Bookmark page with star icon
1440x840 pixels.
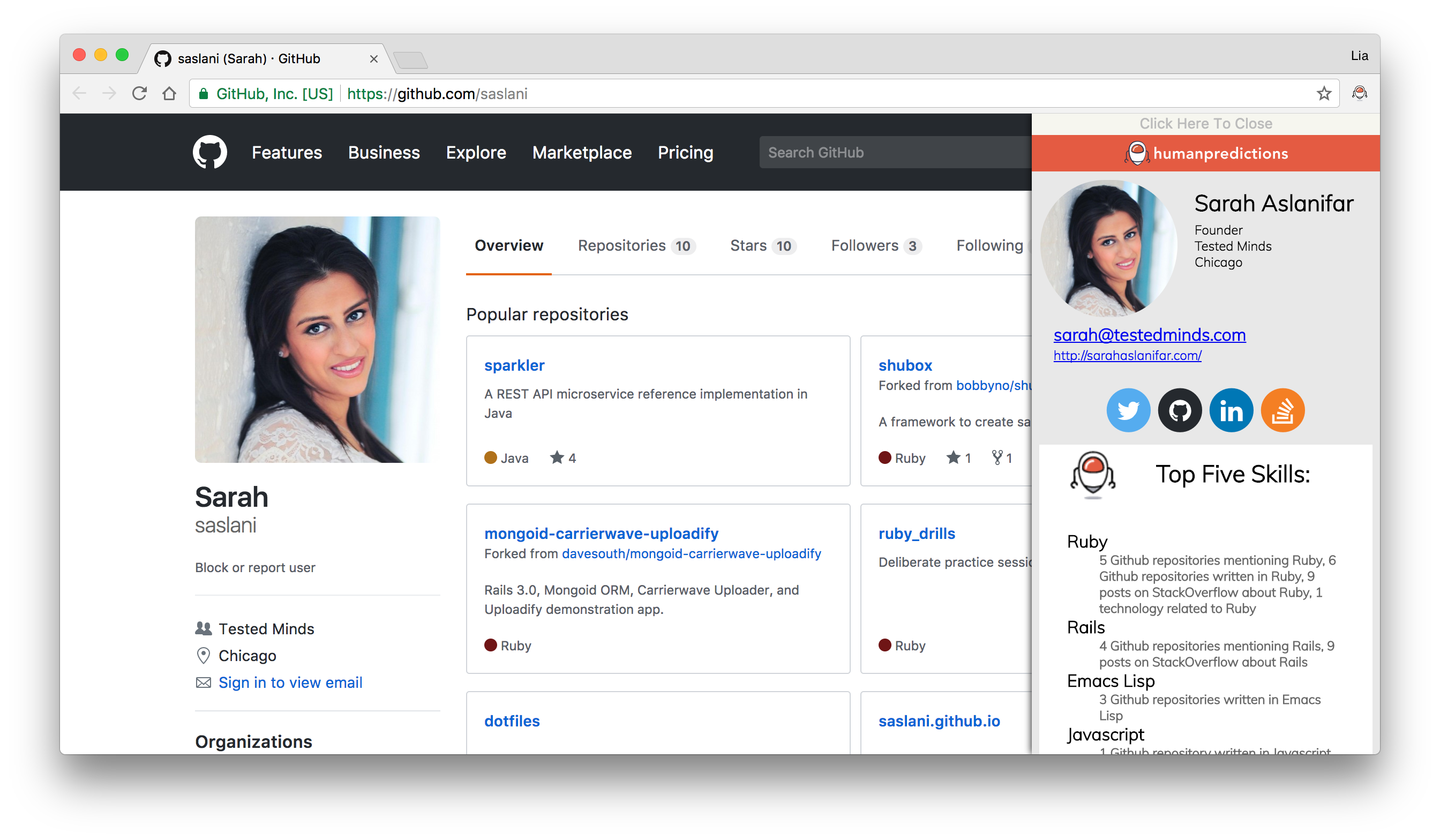point(1323,93)
